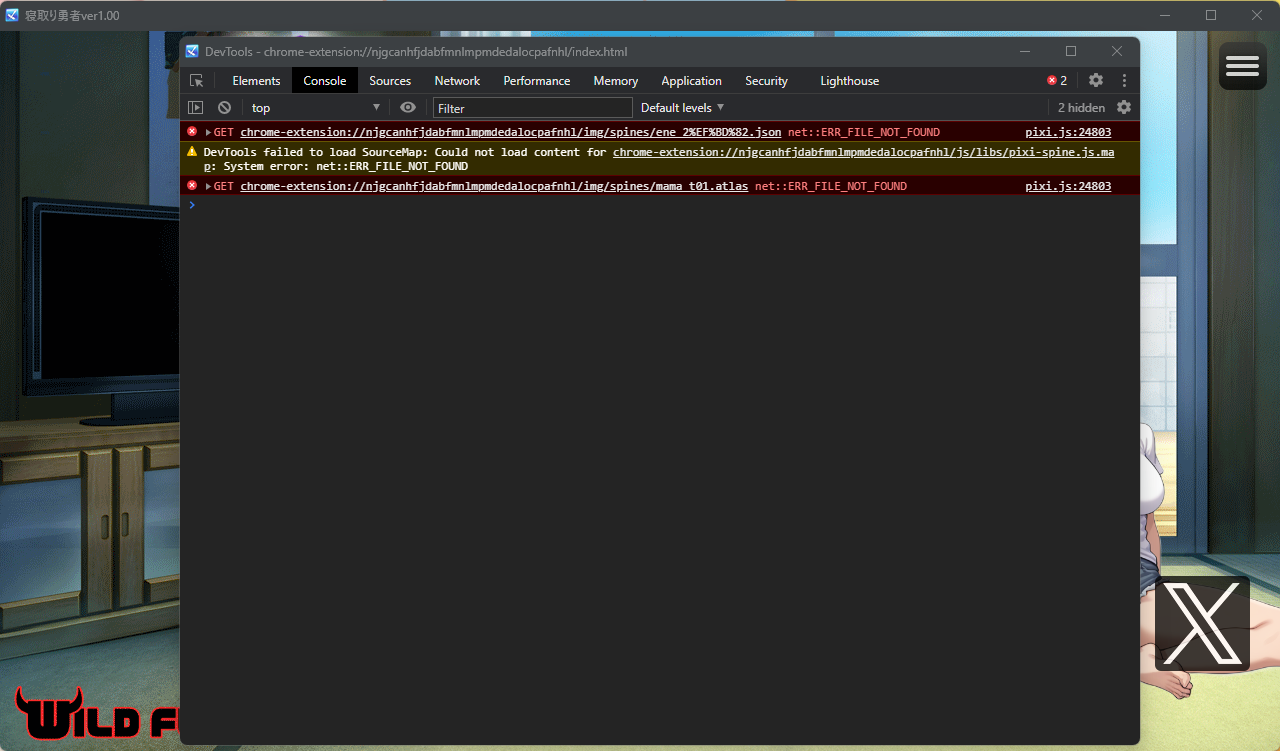Screen dimensions: 1280x751
Task: Expand the ene_2 json GET error entry
Action: pos(209,132)
